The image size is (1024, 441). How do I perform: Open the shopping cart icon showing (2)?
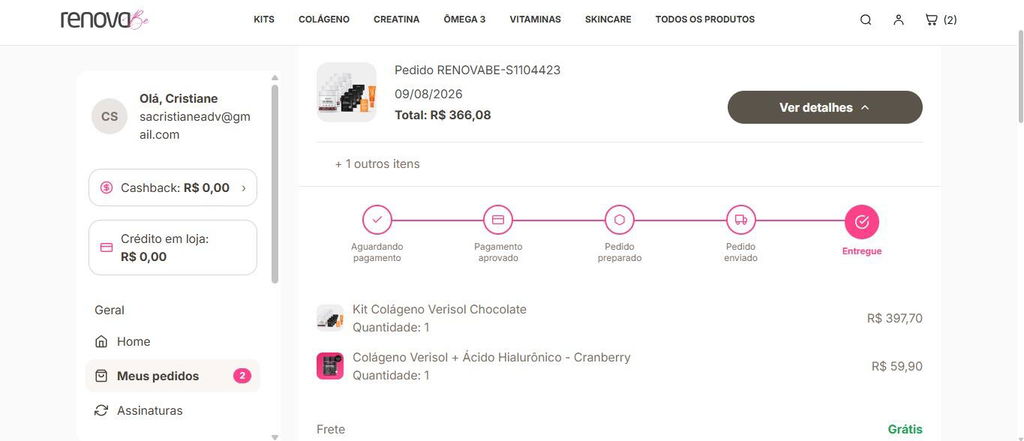click(x=940, y=20)
